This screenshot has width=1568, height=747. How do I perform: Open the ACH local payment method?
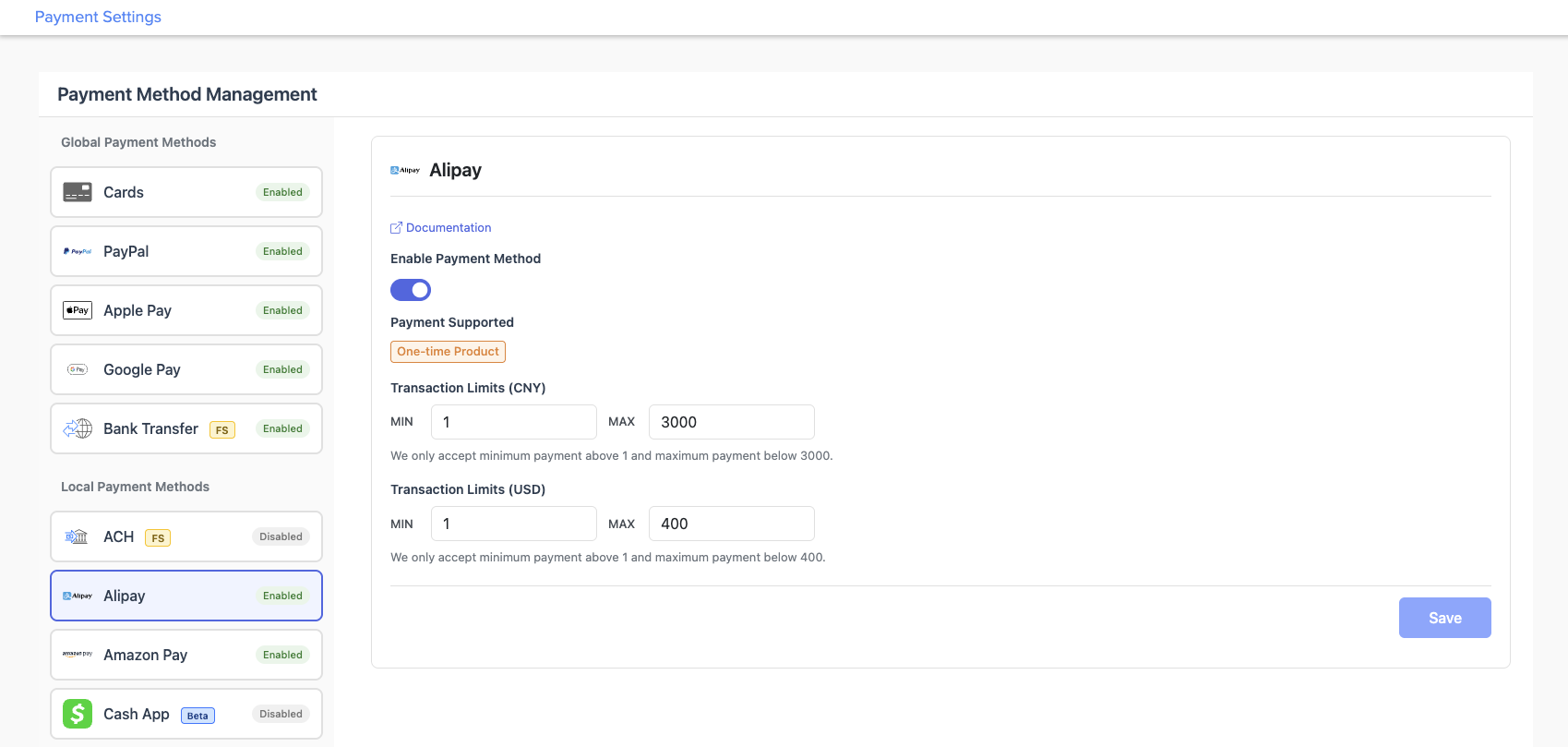coord(186,536)
